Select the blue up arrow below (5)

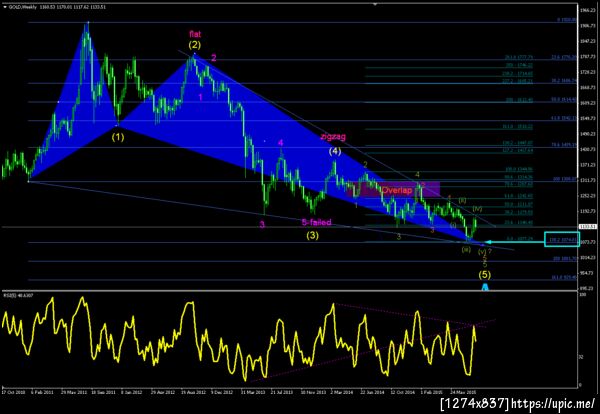(x=485, y=287)
